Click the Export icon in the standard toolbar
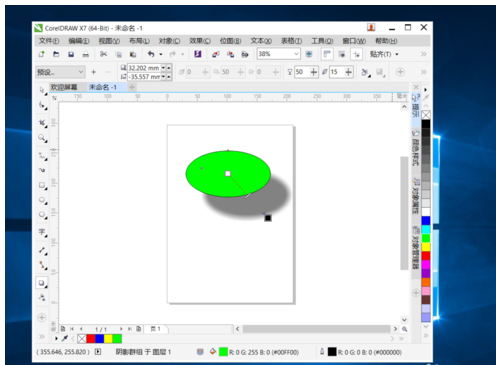Viewport: 496px width, 365px height. pyautogui.click(x=230, y=54)
